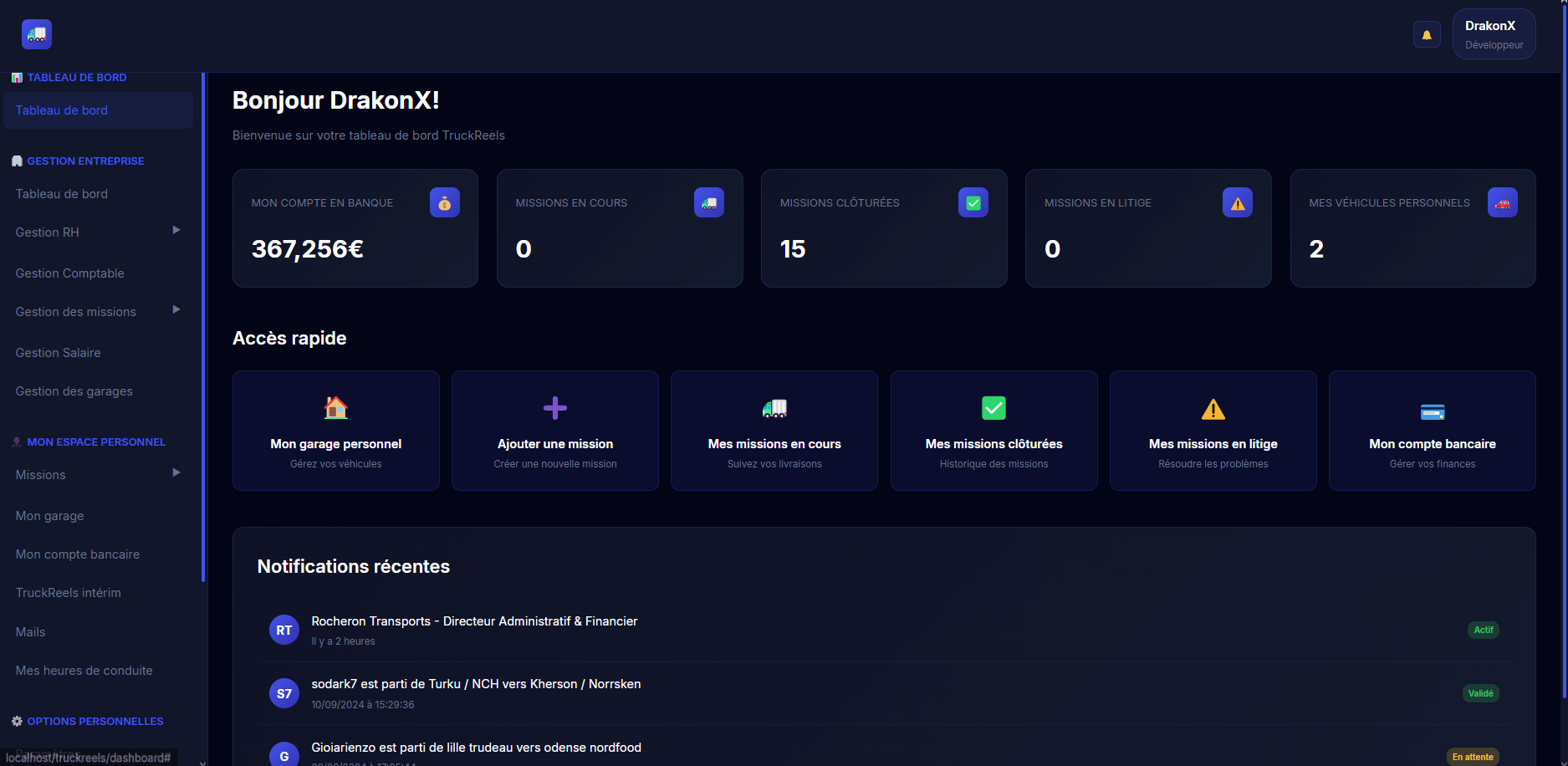The width and height of the screenshot is (1568, 766).
Task: Click the Actif status badge on Rocheron Transports notification
Action: point(1484,630)
